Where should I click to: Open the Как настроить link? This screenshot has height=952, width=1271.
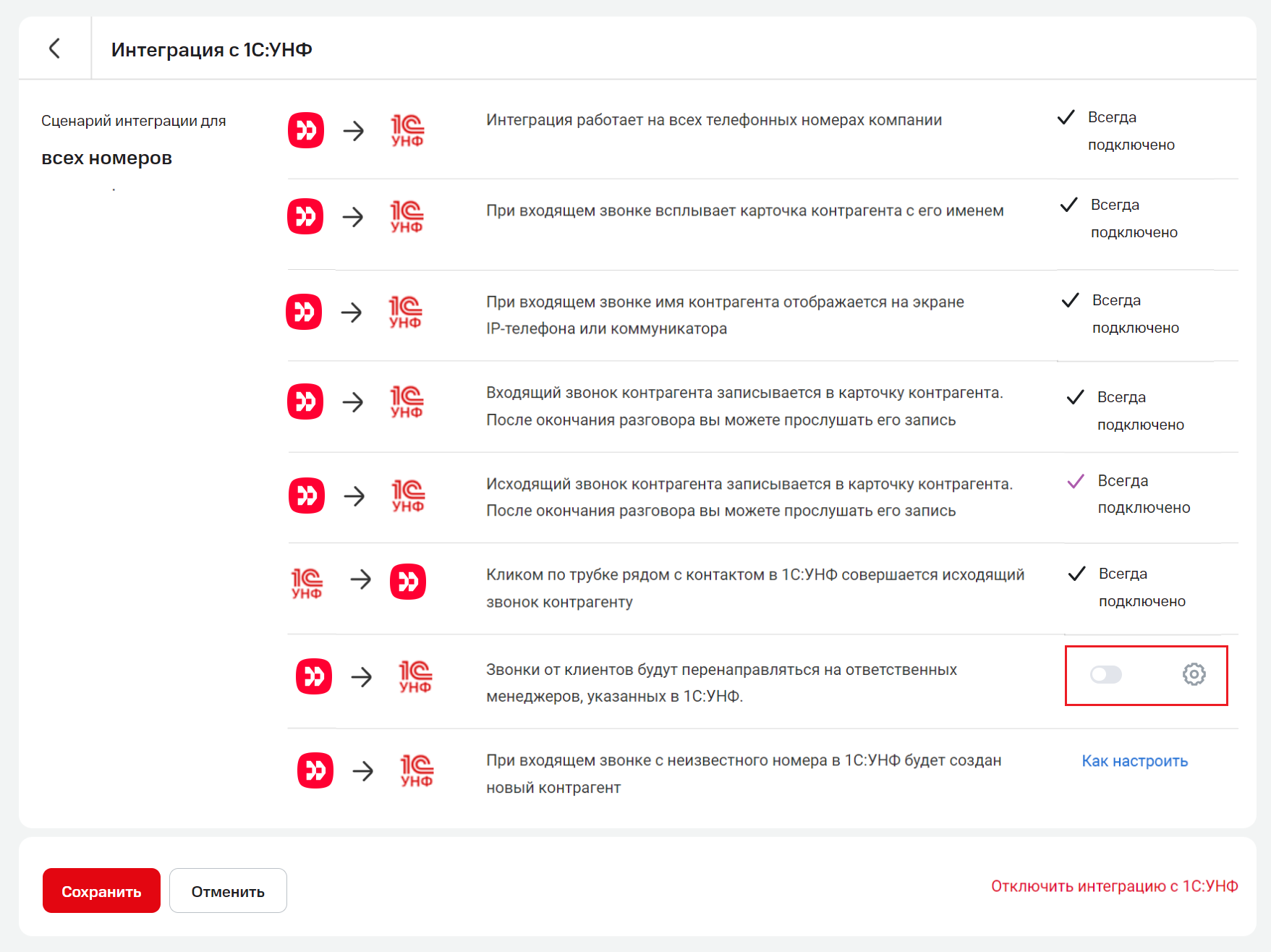[1134, 761]
